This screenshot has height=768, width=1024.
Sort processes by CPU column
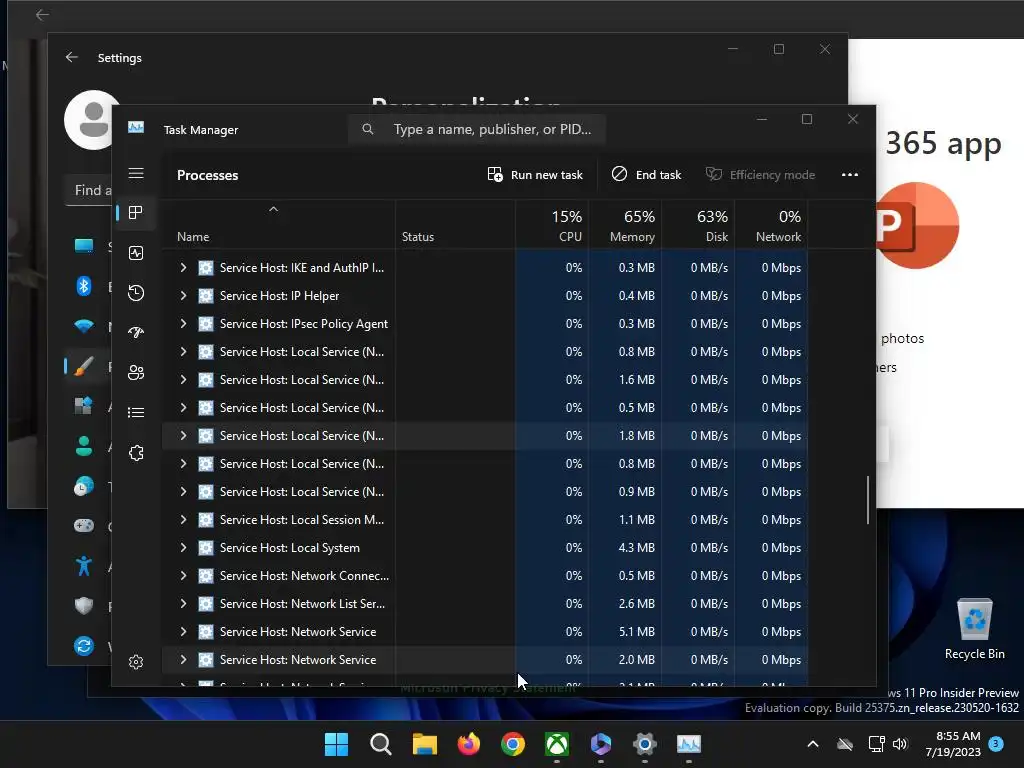pos(552,225)
